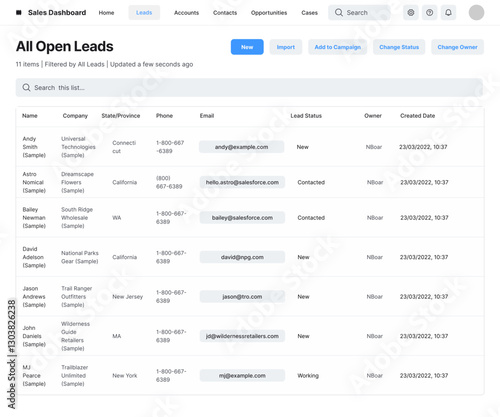Click the Change Owner button
This screenshot has width=500, height=417.
click(x=457, y=47)
